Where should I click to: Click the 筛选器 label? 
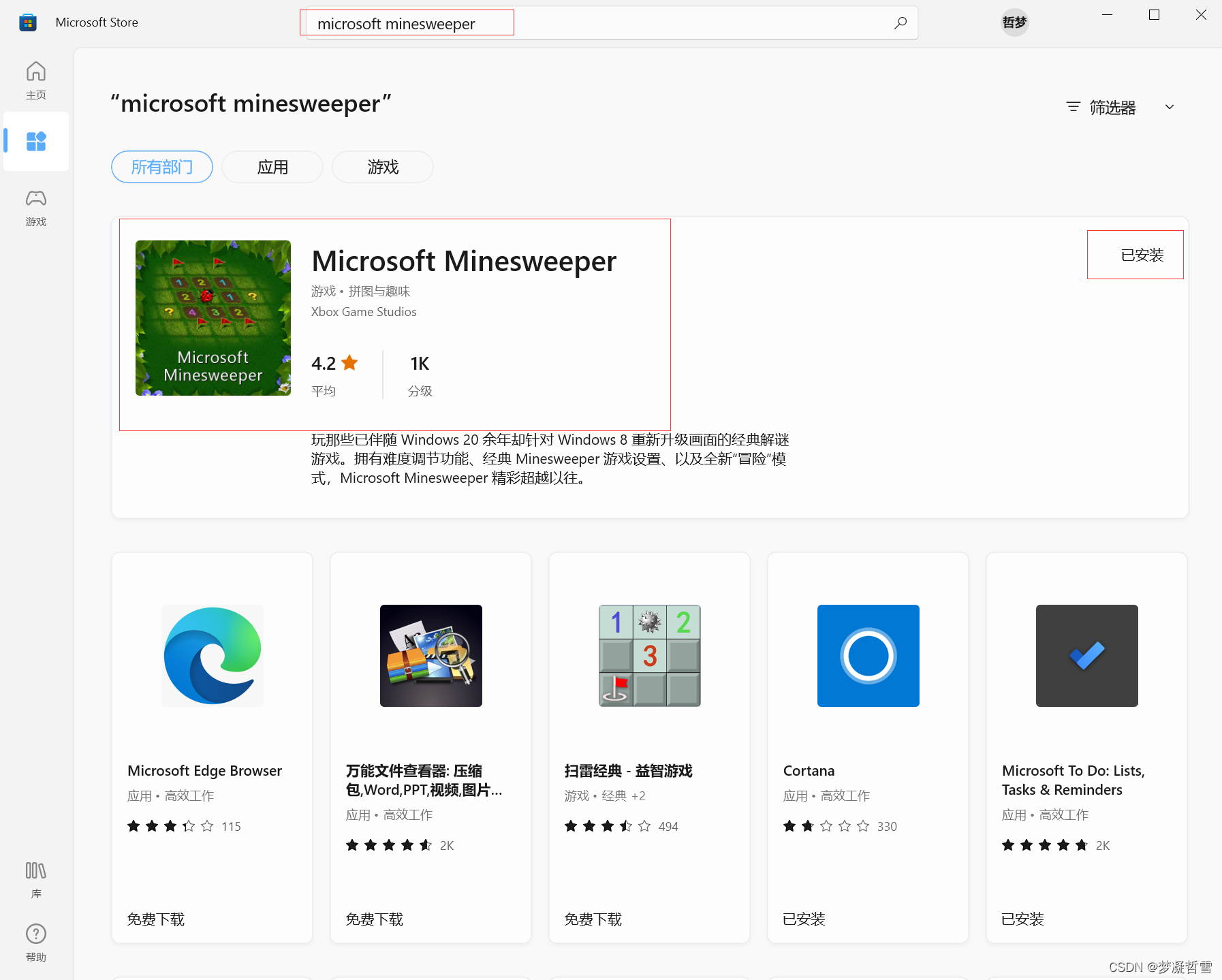(1113, 108)
